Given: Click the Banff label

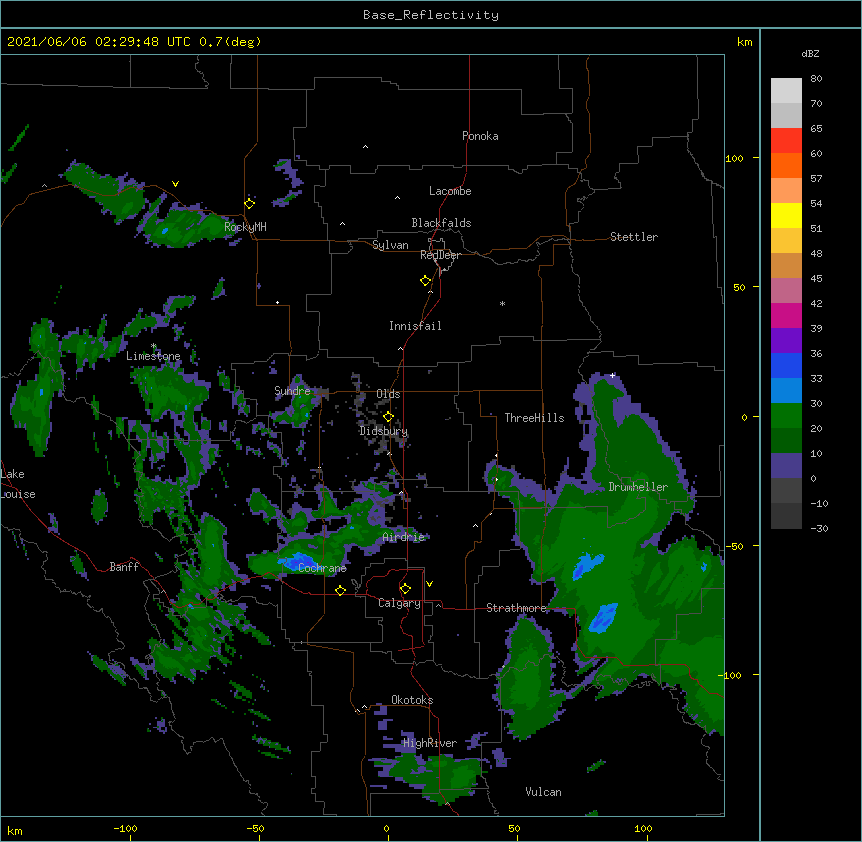Looking at the screenshot, I should click(124, 567).
